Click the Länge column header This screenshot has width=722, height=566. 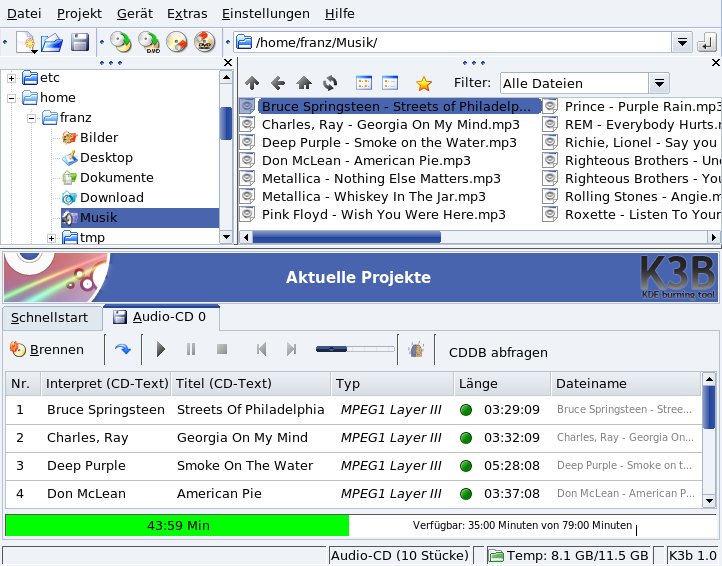(503, 384)
